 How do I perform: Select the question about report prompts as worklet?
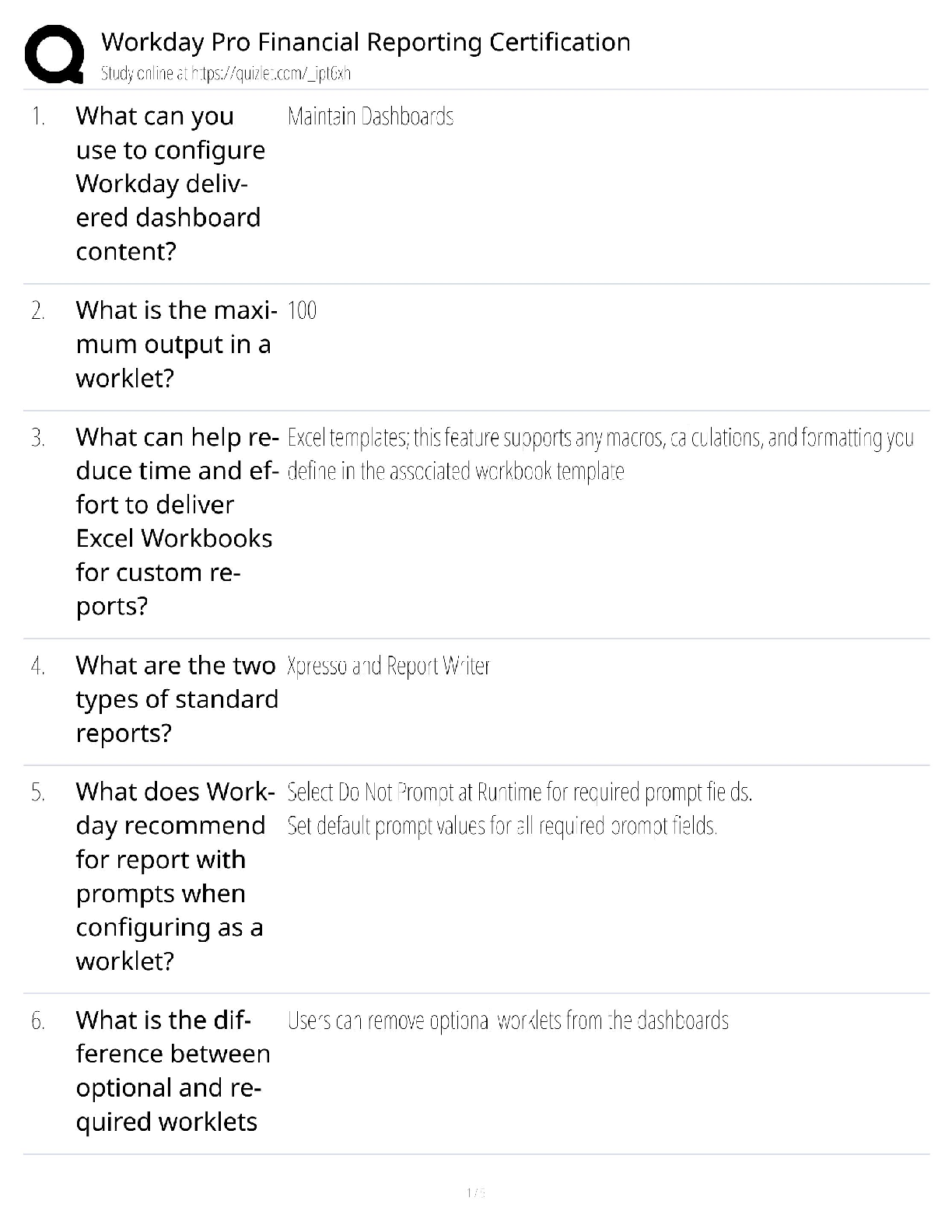173,876
